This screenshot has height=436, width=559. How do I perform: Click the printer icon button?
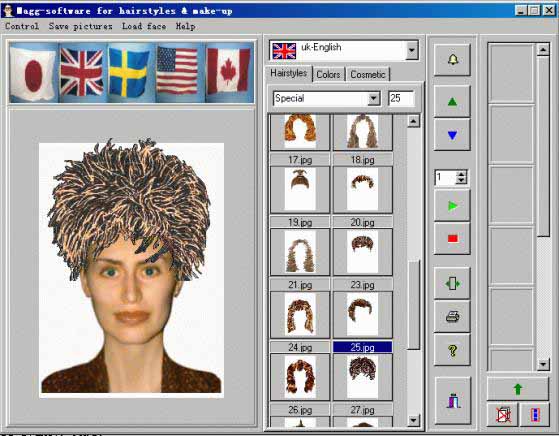click(x=452, y=316)
